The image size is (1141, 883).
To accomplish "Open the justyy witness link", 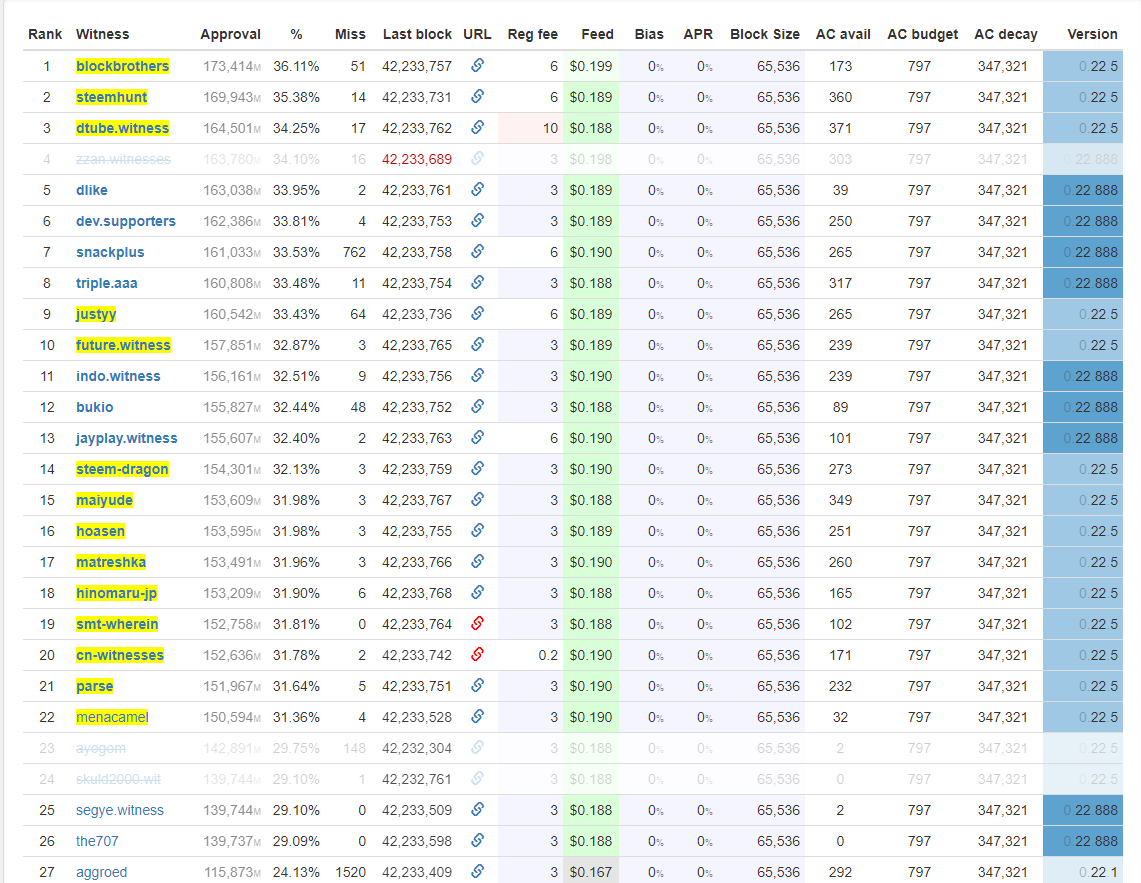I will (x=96, y=314).
